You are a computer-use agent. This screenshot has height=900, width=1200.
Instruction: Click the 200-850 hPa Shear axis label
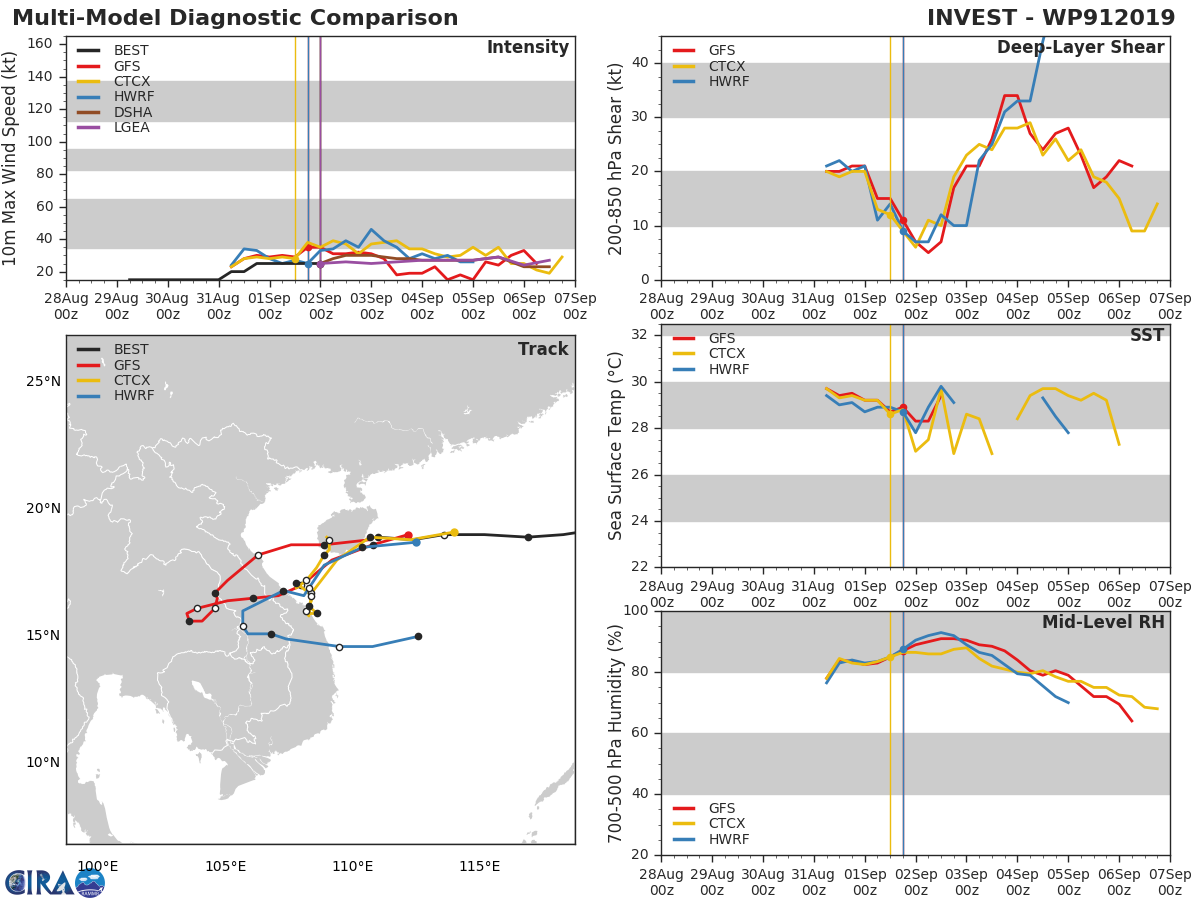pos(616,158)
